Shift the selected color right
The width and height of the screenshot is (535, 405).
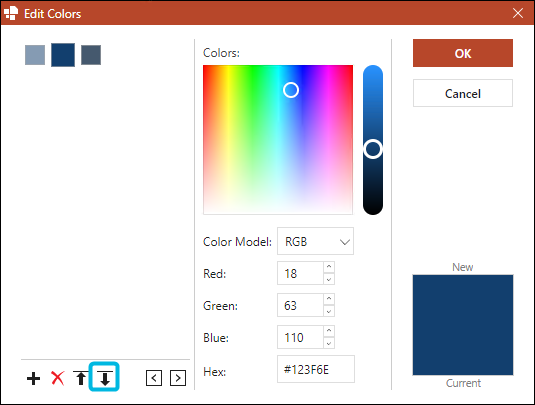coord(178,378)
